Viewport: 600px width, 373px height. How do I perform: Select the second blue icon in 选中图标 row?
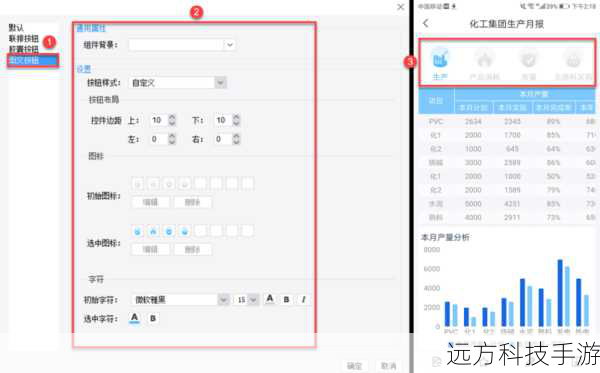click(153, 231)
